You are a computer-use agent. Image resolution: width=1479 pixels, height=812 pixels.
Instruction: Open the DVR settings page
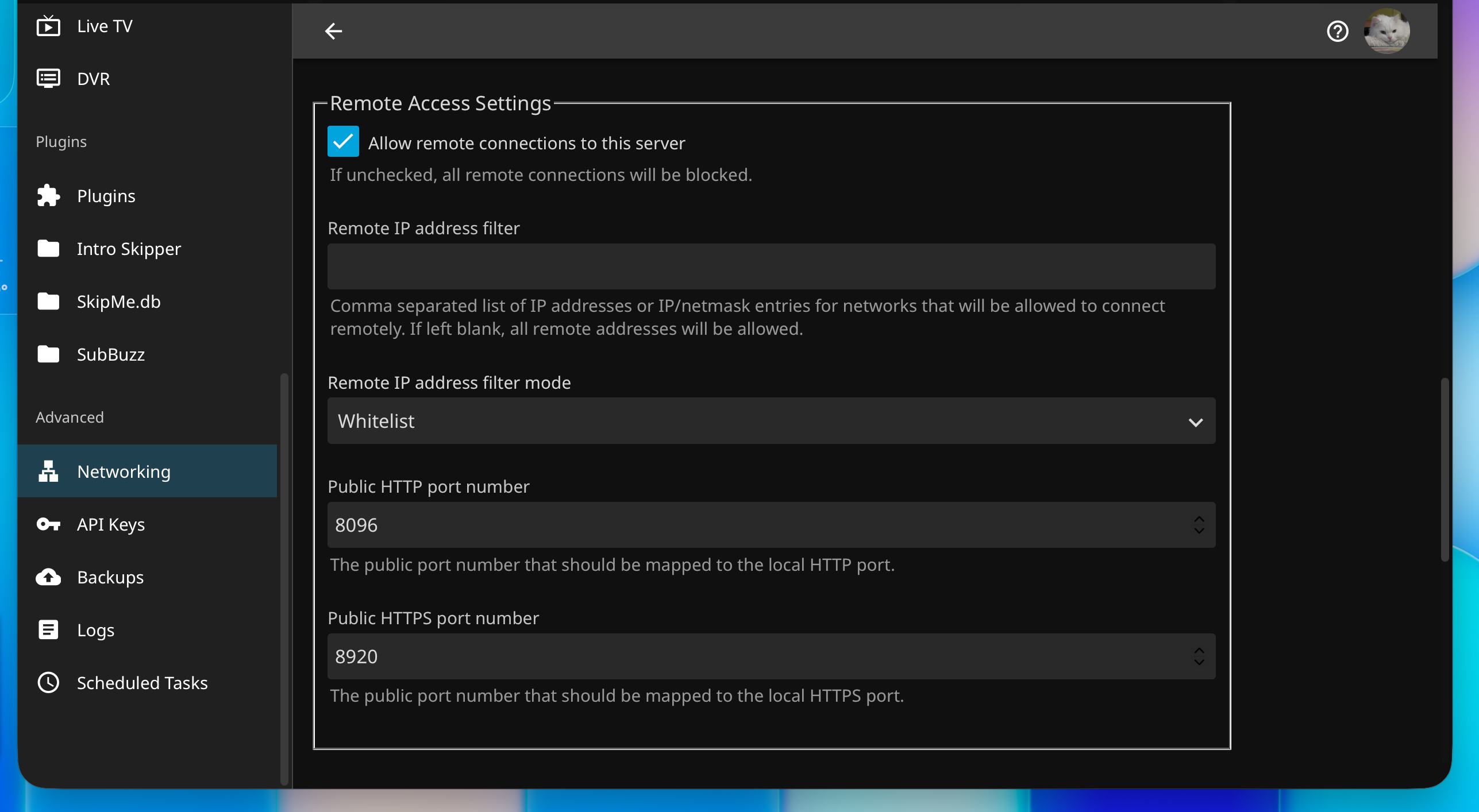click(147, 78)
